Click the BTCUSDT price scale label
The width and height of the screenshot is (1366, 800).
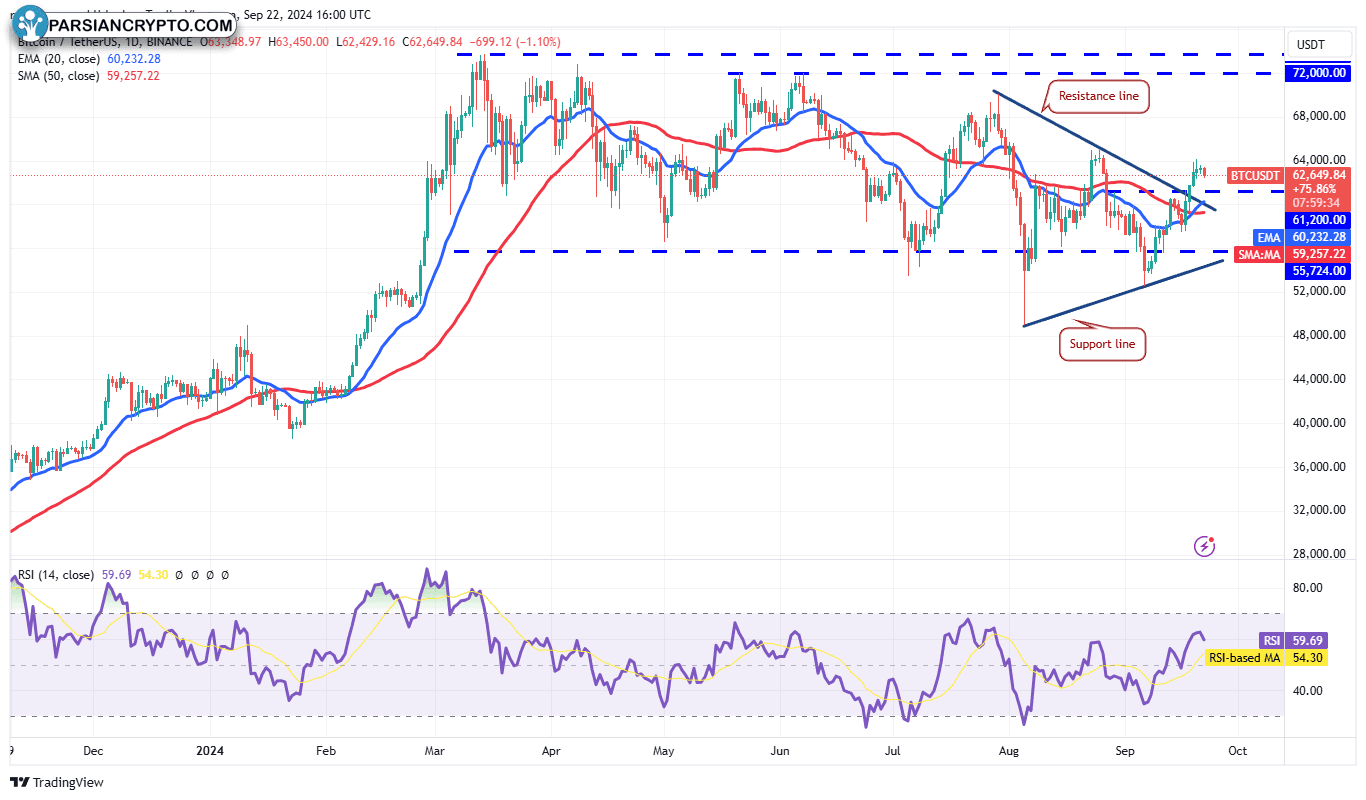1254,175
